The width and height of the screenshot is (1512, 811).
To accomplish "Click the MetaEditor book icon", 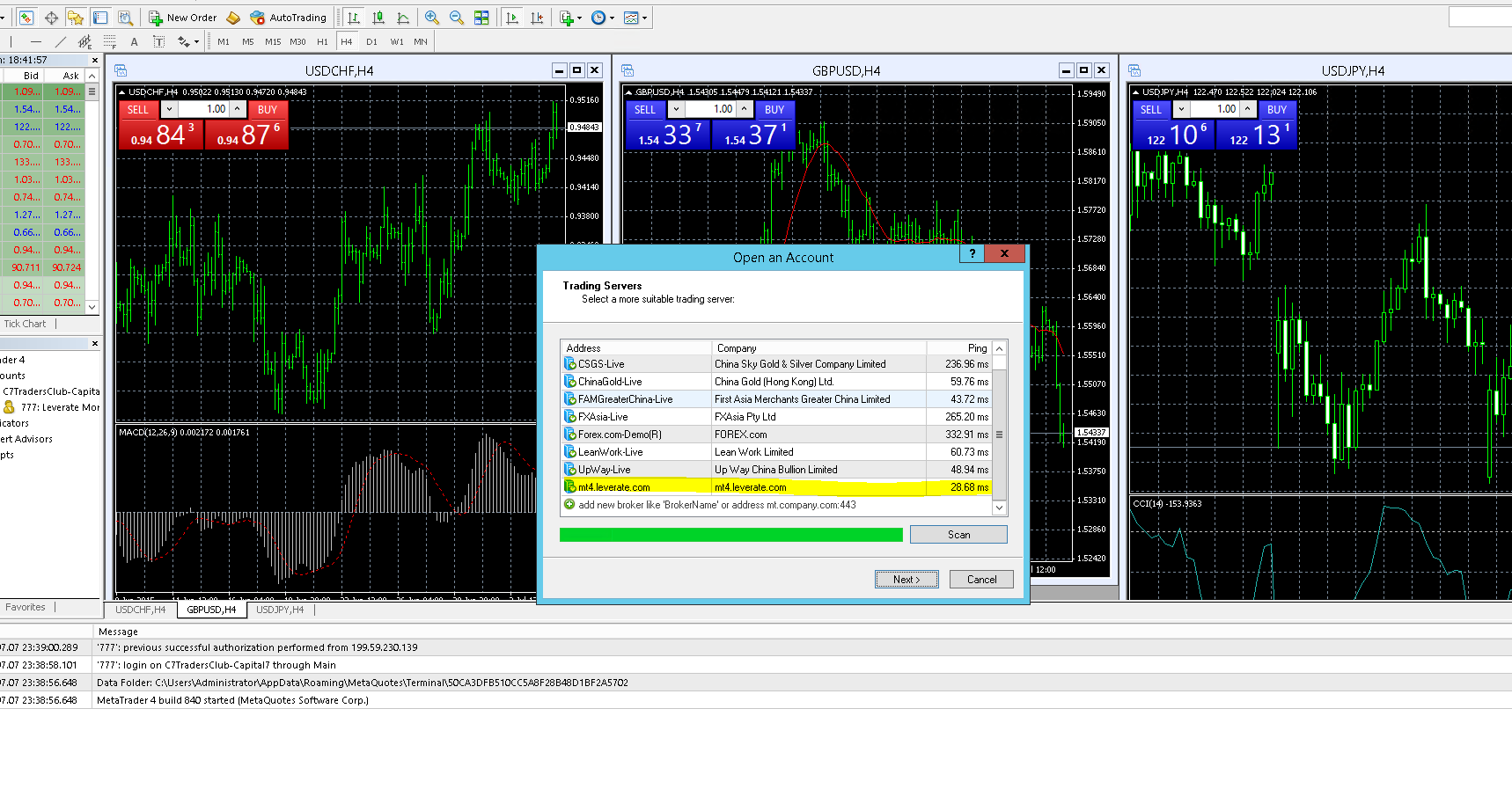I will click(233, 18).
